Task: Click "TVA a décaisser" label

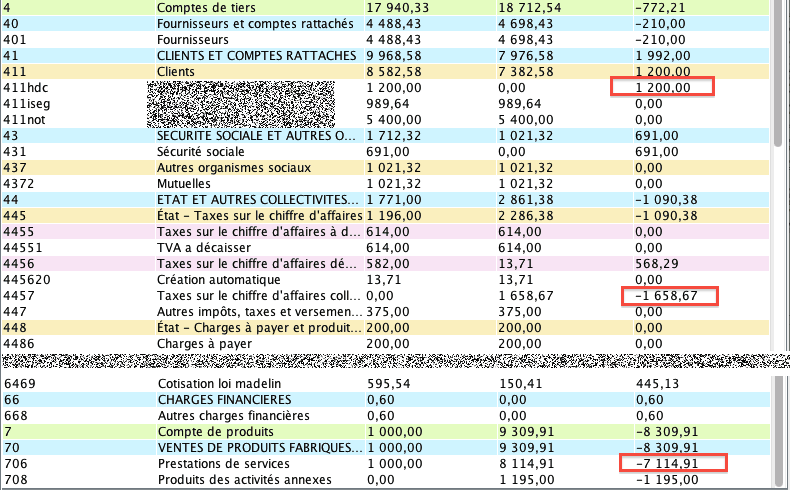Action: (x=204, y=248)
